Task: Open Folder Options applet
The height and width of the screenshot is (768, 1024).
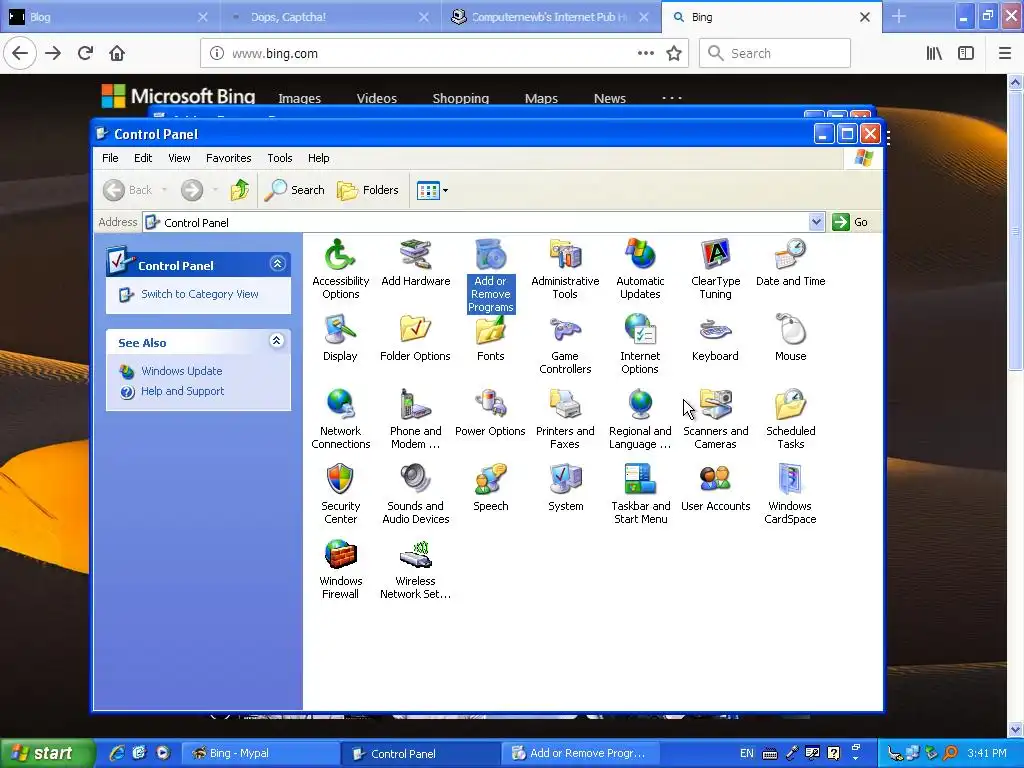Action: coord(415,338)
